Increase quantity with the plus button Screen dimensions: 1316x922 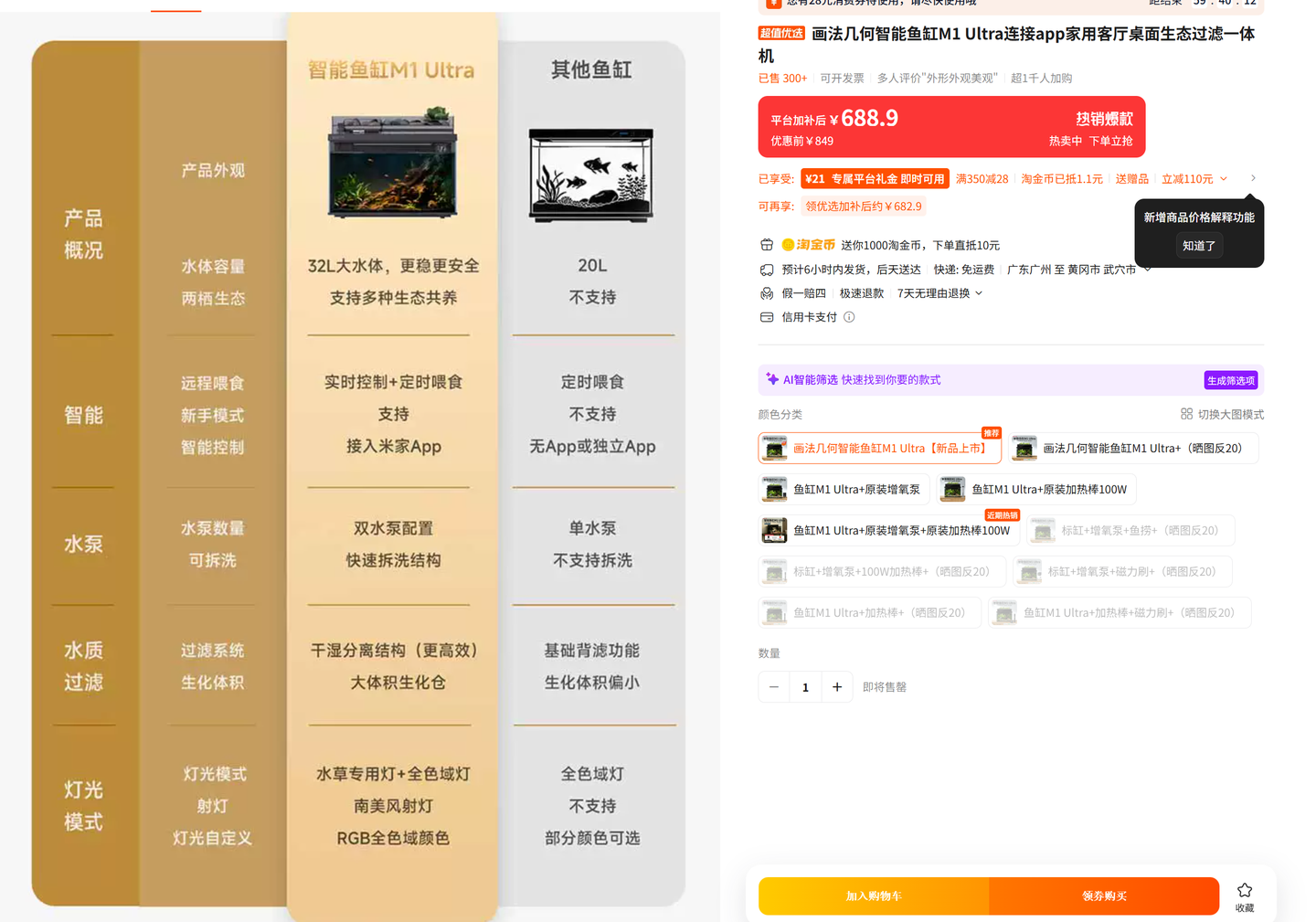click(x=837, y=687)
